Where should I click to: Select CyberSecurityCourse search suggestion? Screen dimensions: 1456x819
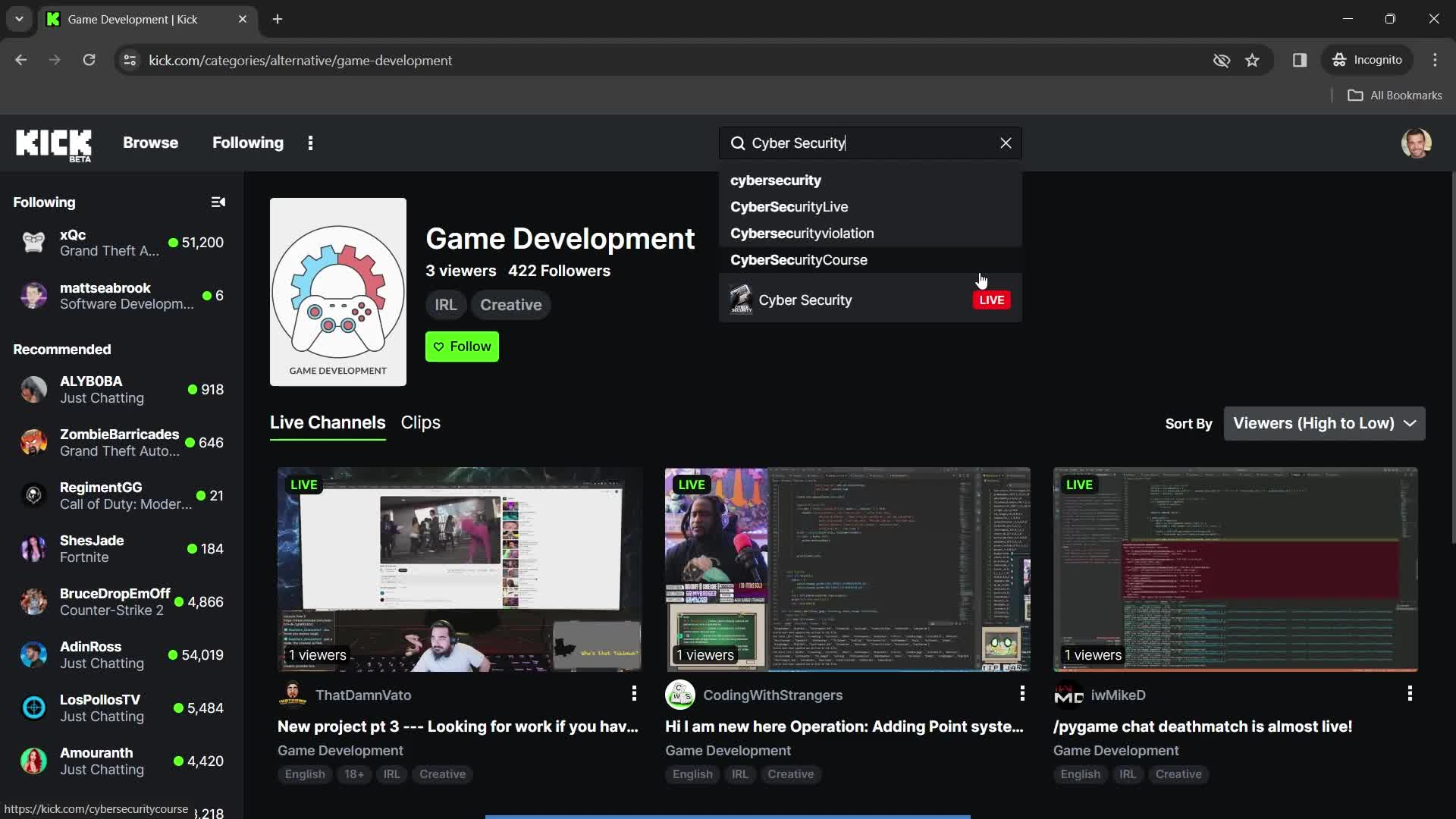[x=870, y=260]
